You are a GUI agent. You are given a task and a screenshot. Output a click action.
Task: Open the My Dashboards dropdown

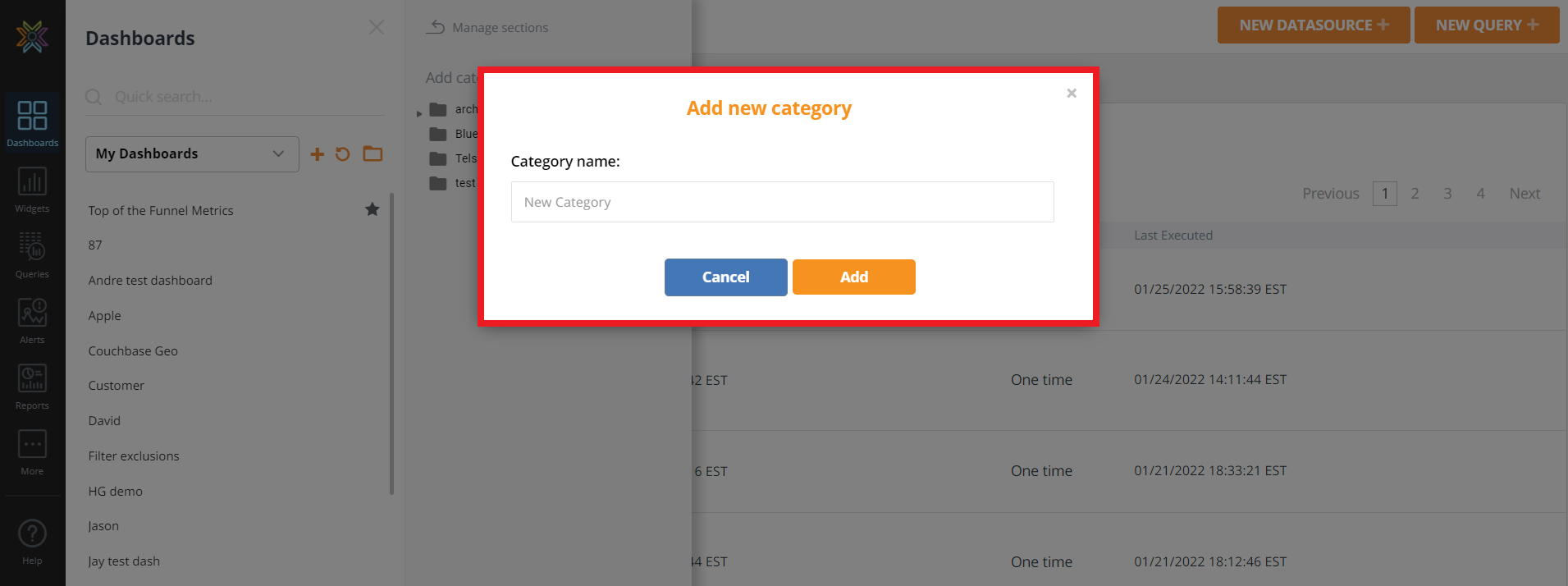tap(192, 154)
